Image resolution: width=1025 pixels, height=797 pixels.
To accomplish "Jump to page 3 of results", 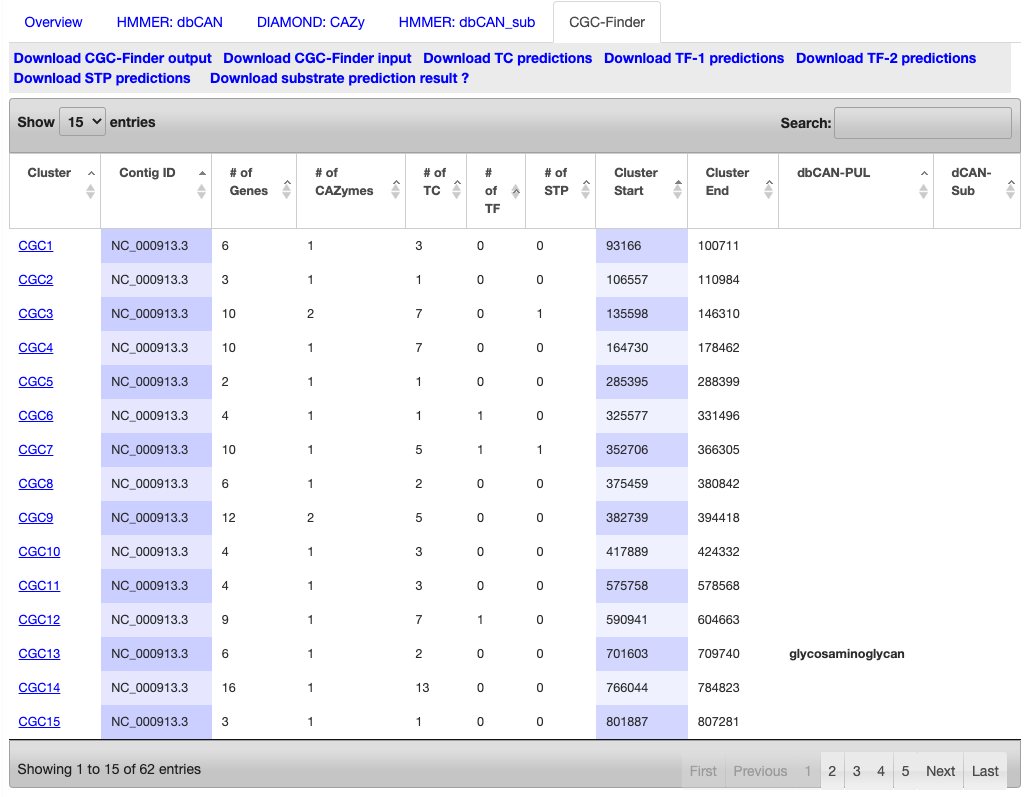I will (x=856, y=771).
